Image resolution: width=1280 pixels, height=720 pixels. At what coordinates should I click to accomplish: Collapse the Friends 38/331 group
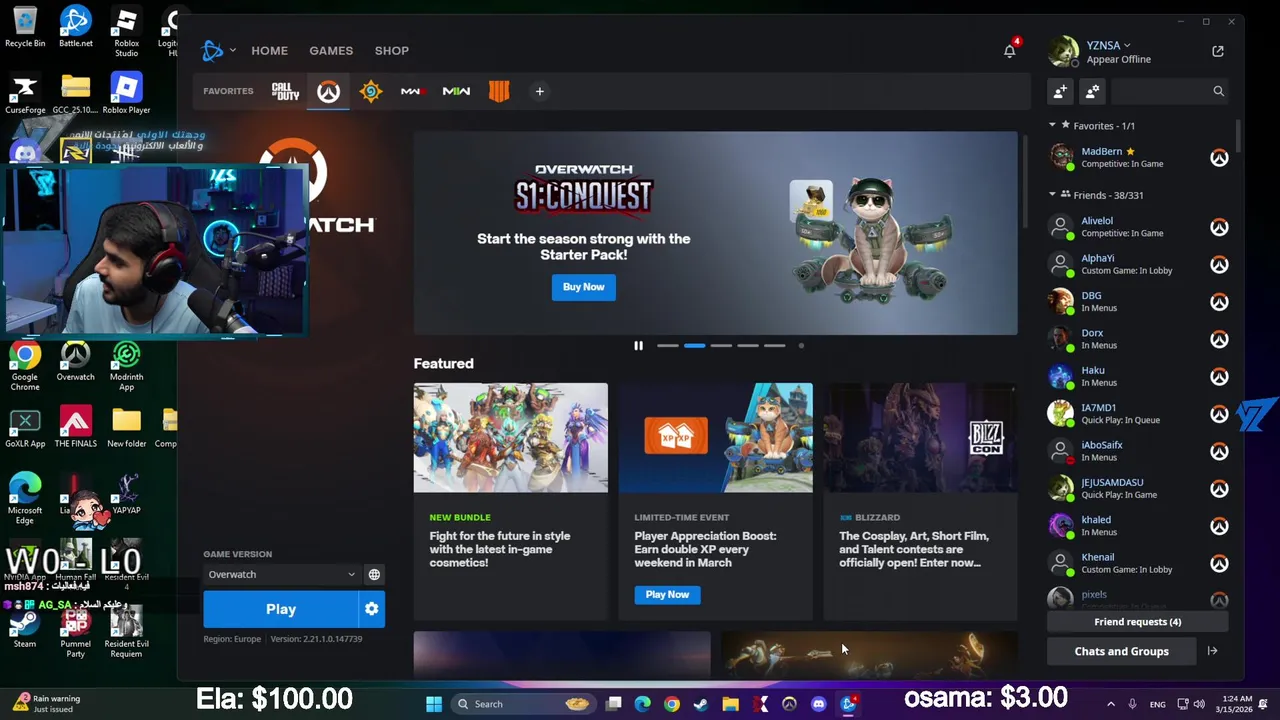[1052, 194]
